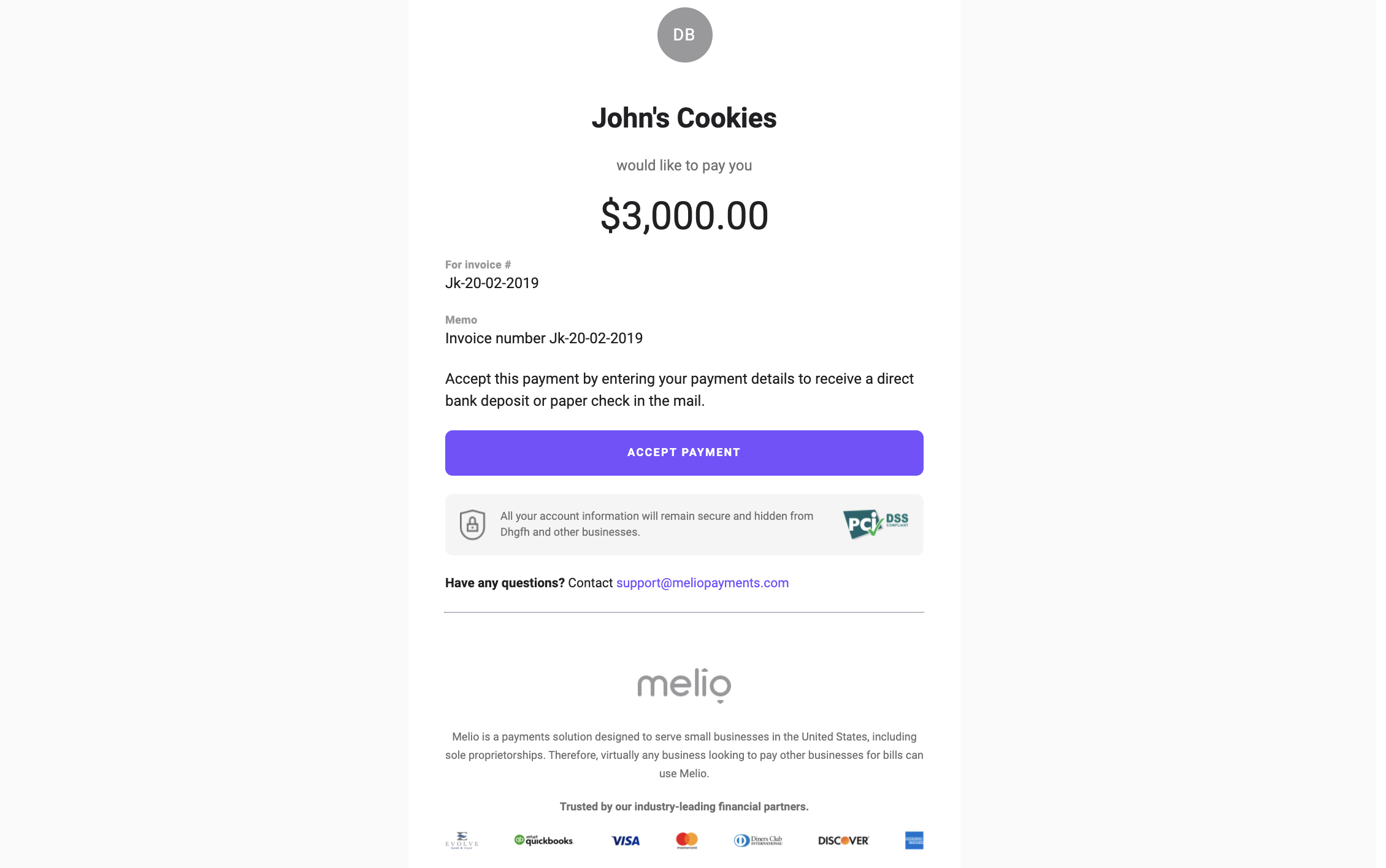Image resolution: width=1386 pixels, height=868 pixels.
Task: Click the $3,000.00 payment amount
Action: tap(684, 216)
